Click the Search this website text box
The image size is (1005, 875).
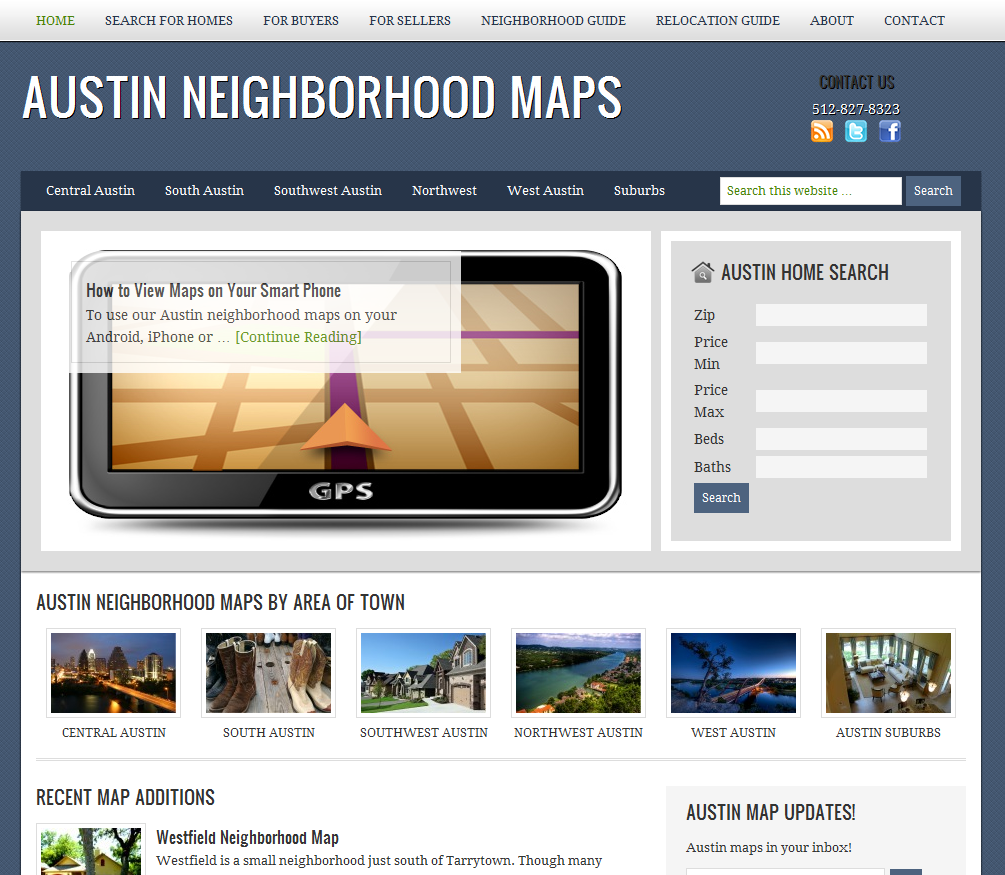coord(810,191)
